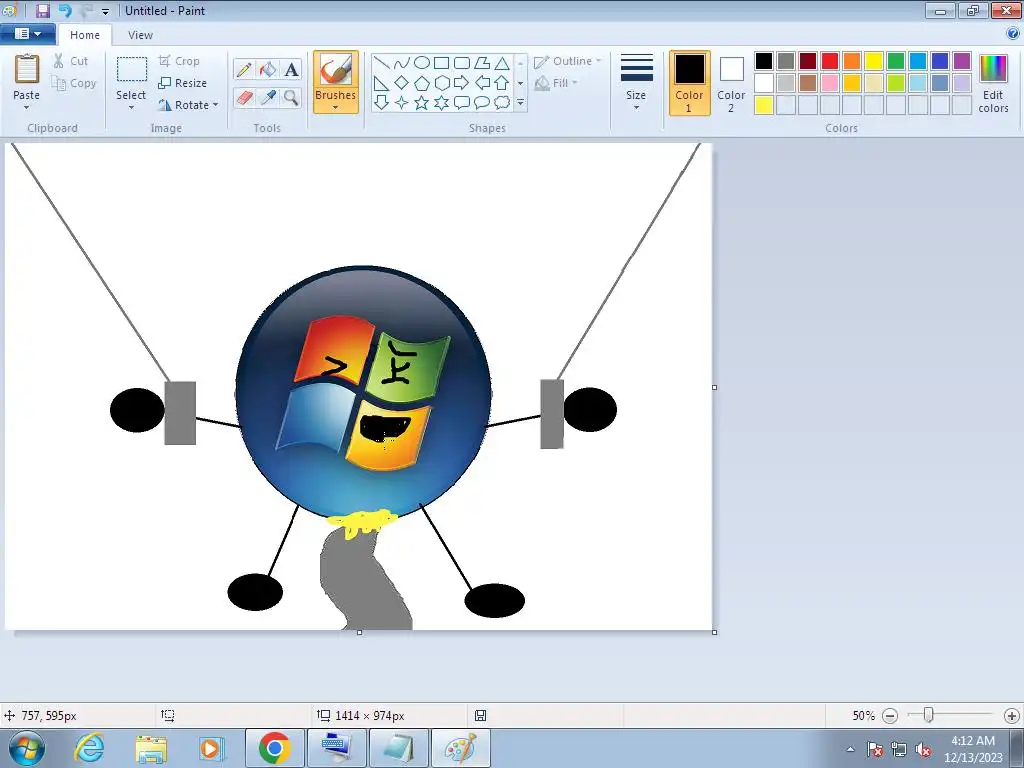Pick the red color swatch
The image size is (1024, 768).
pos(830,61)
